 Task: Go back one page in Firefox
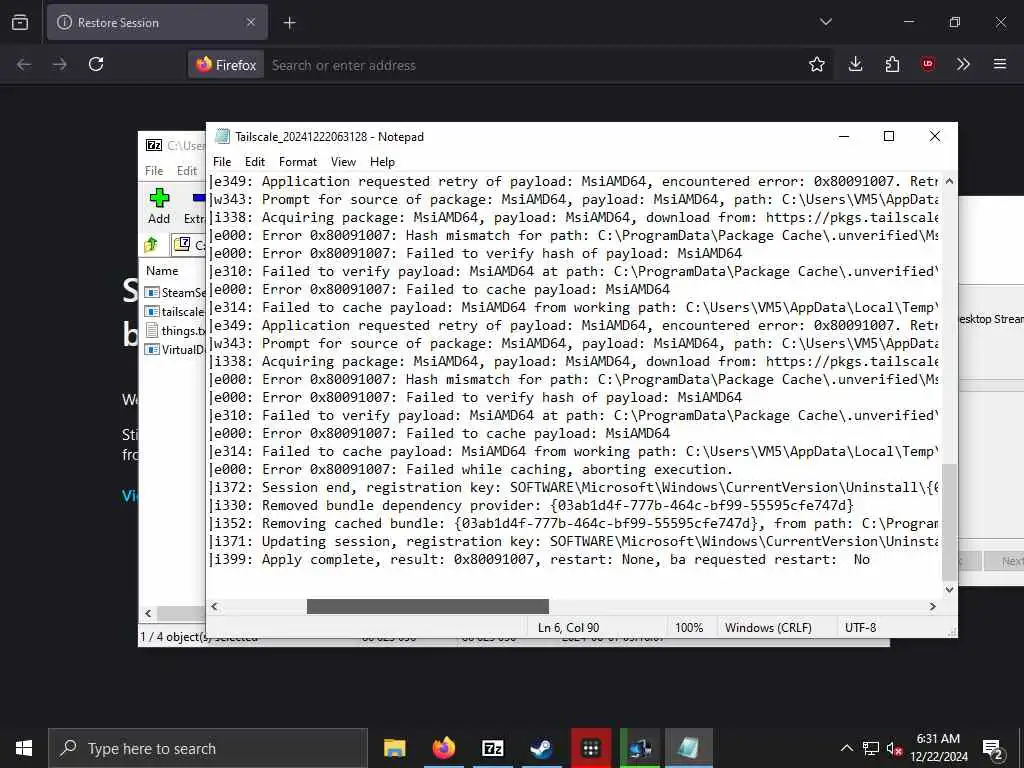tap(24, 65)
